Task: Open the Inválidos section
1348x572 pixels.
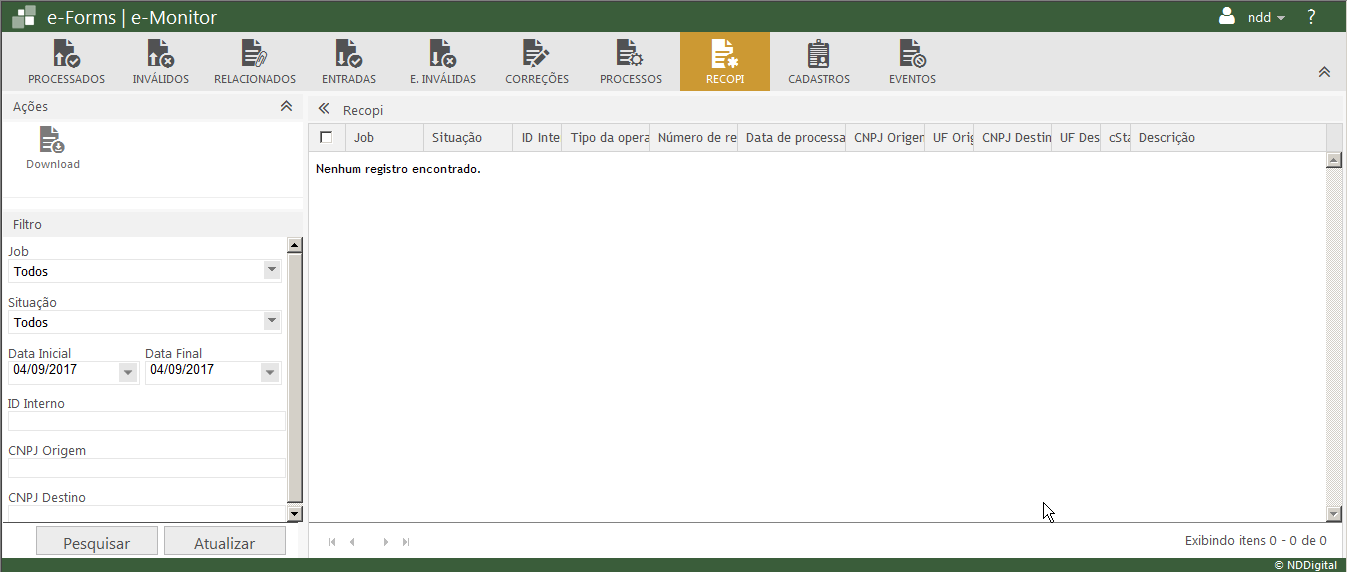Action: 160,62
